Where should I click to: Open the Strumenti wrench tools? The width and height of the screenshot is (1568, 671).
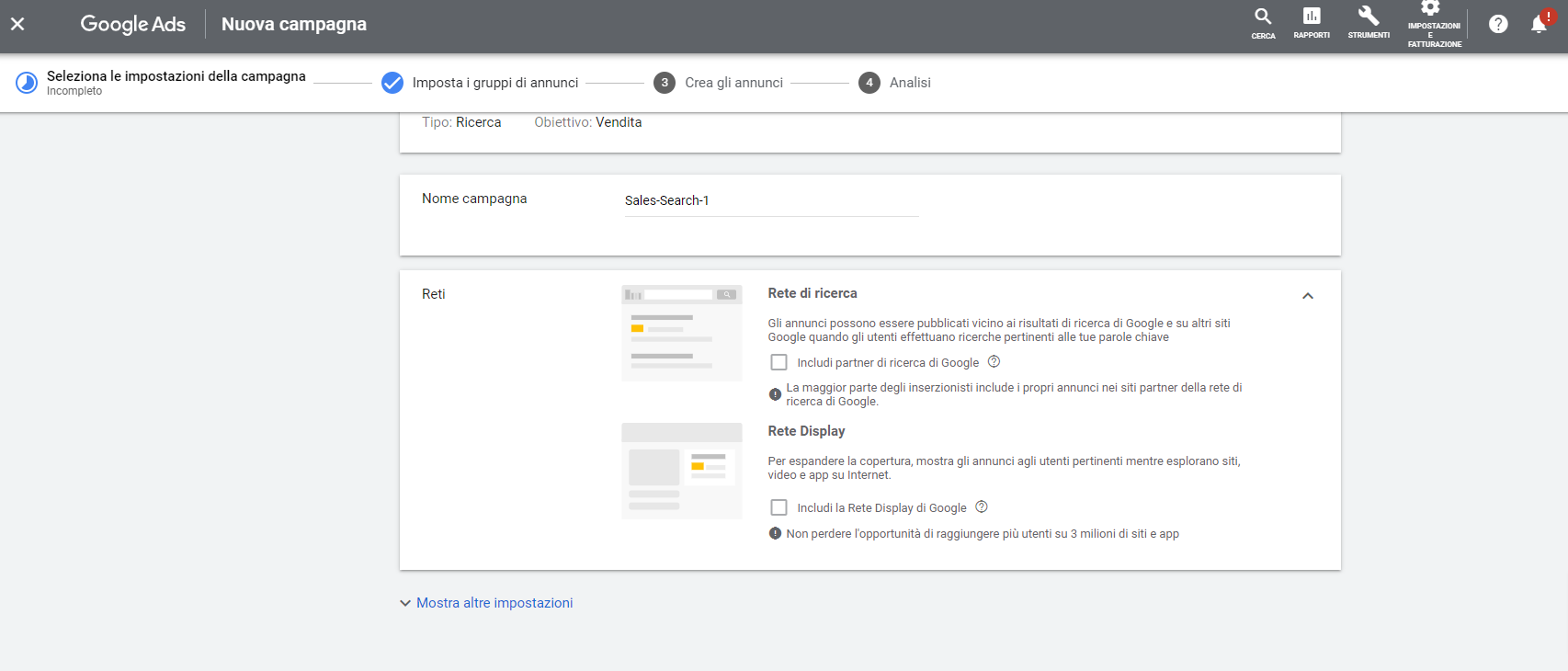[1369, 23]
